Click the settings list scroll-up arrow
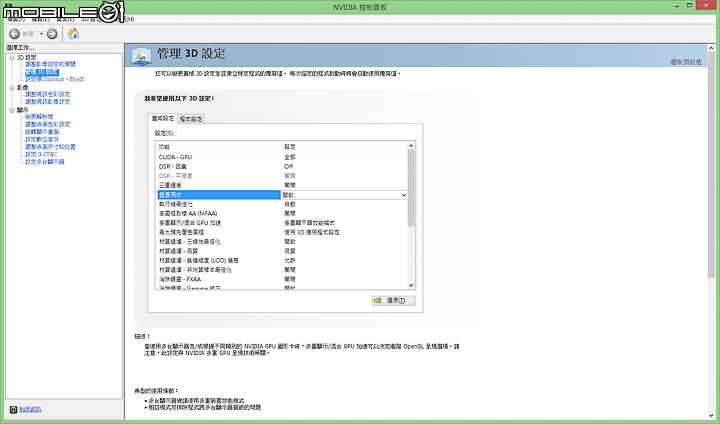720x424 pixels. [x=411, y=146]
